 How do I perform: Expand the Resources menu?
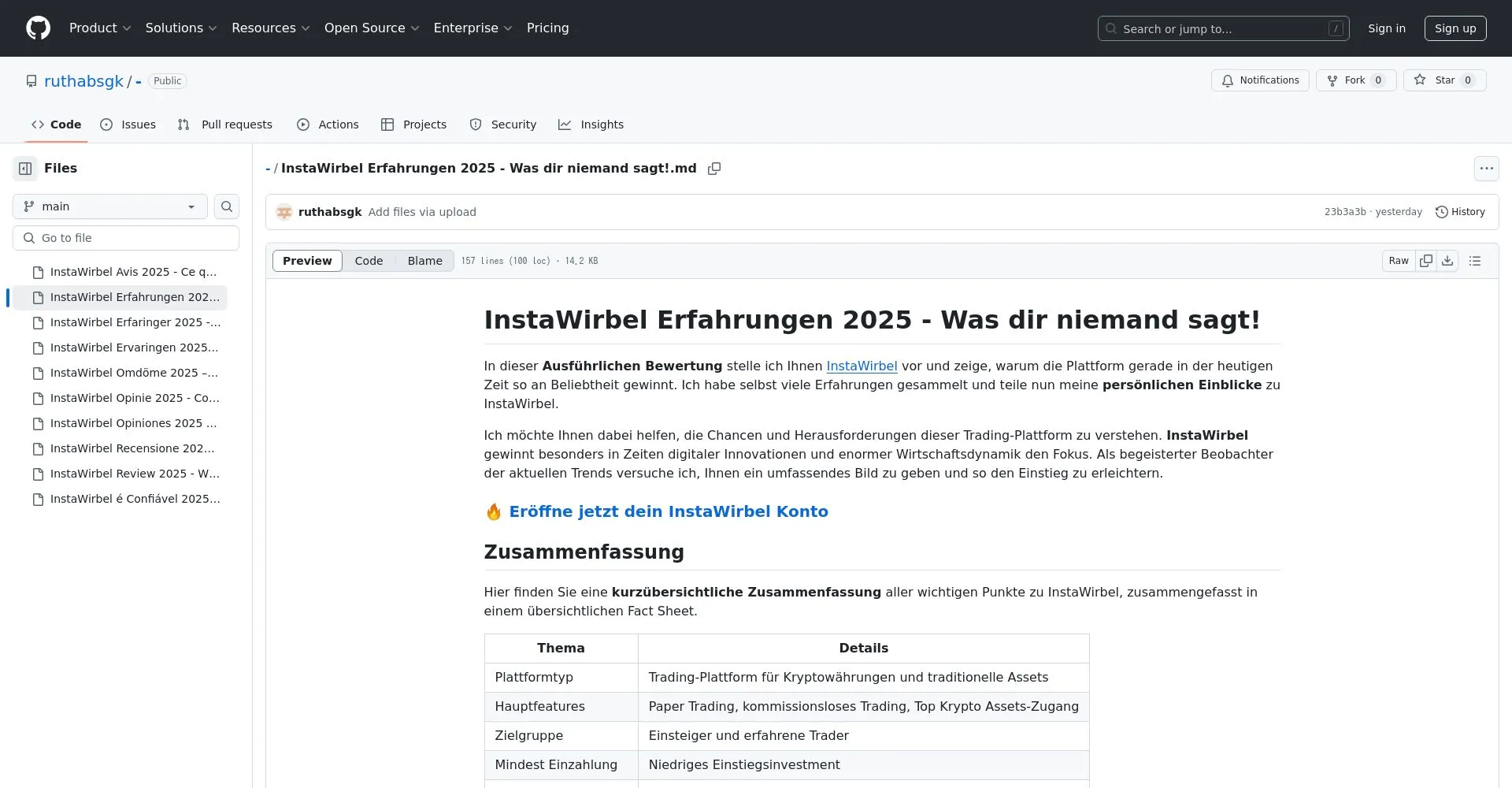(x=271, y=28)
